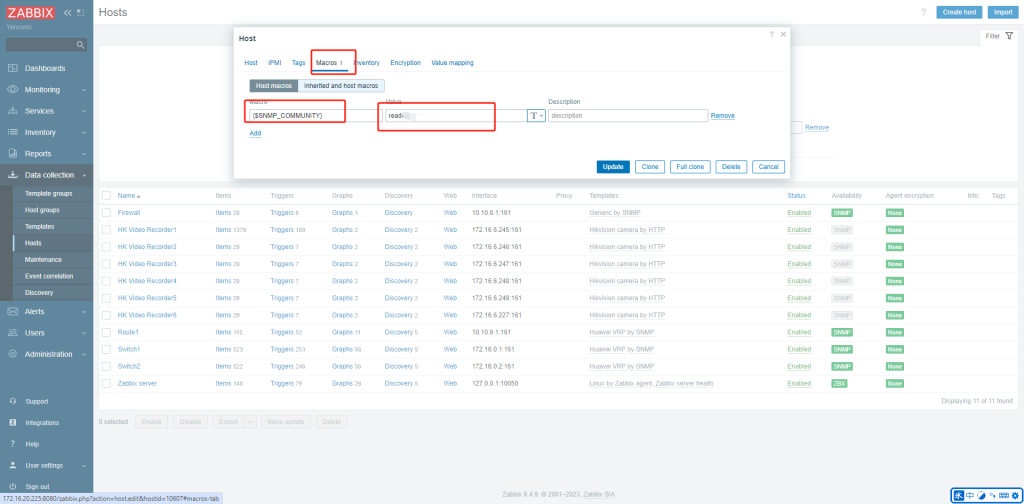This screenshot has height=504, width=1024.
Task: Click the Services icon in sidebar
Action: click(x=12, y=111)
